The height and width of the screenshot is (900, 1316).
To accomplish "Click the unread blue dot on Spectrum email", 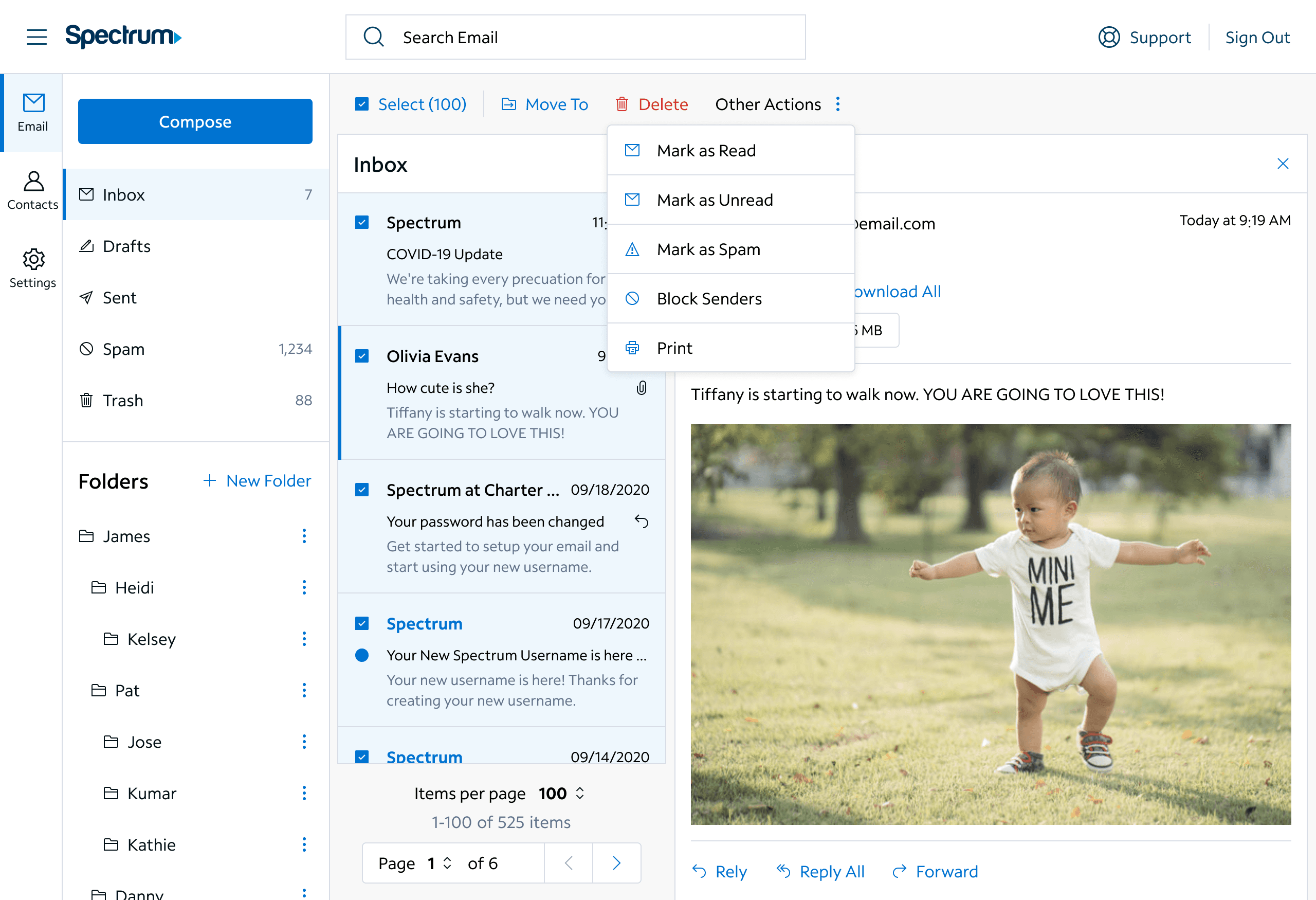I will (362, 655).
